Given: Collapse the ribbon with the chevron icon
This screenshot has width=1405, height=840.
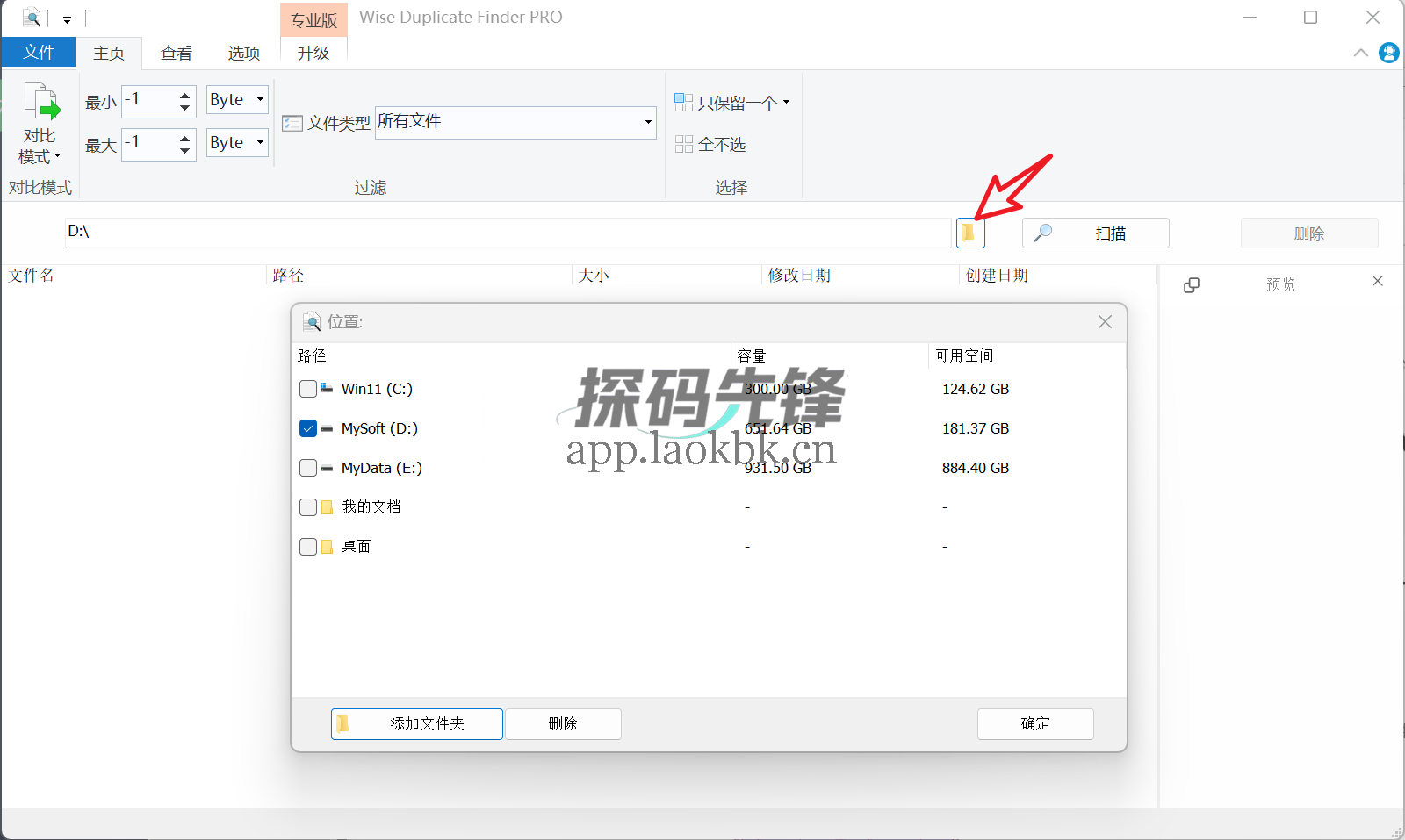Looking at the screenshot, I should click(x=1361, y=53).
